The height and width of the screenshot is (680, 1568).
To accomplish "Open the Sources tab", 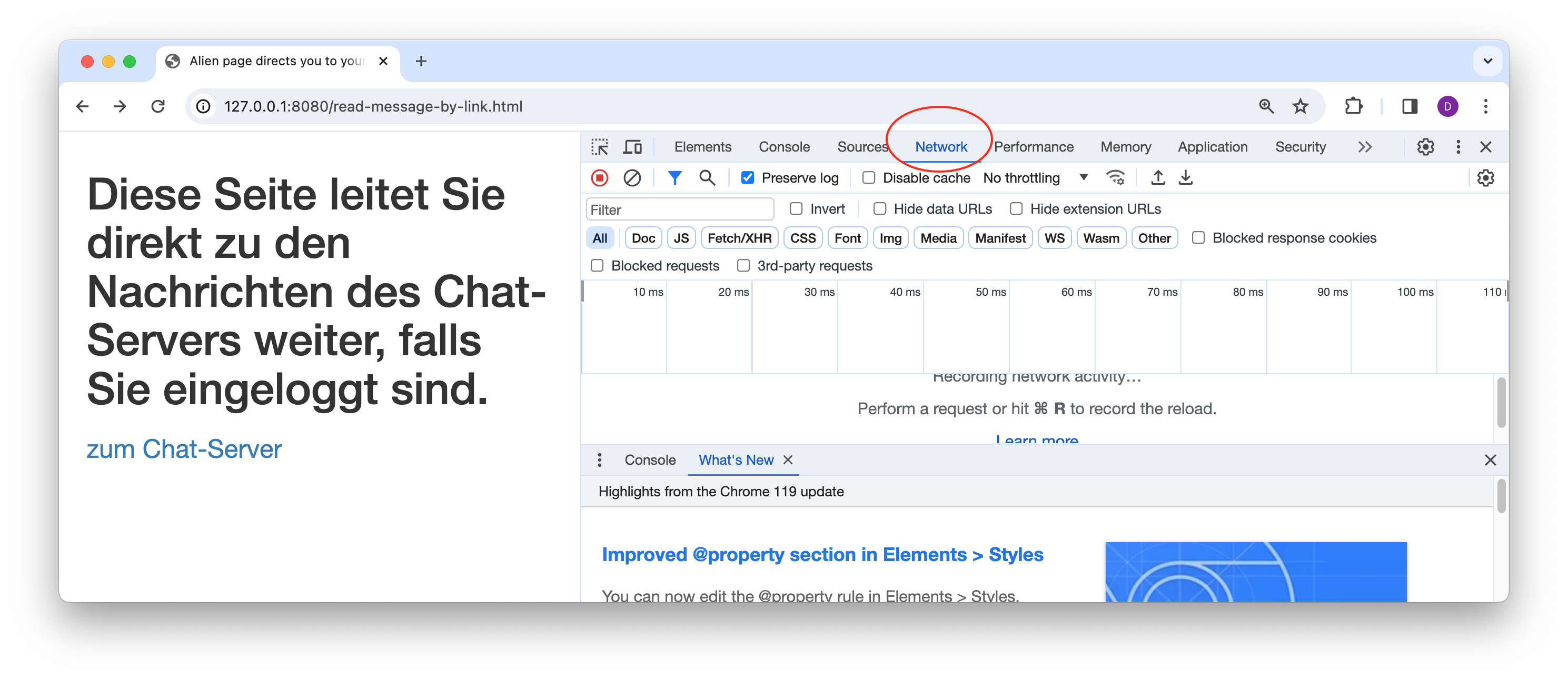I will (x=862, y=147).
